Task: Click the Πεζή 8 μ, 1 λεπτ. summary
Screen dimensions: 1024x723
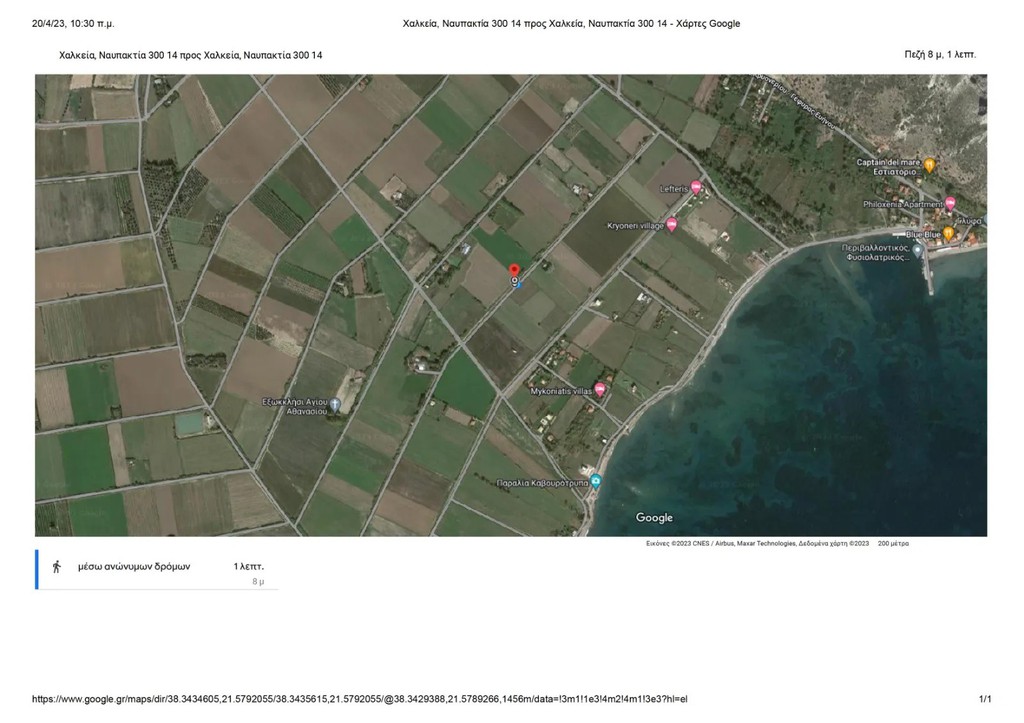Action: click(940, 55)
